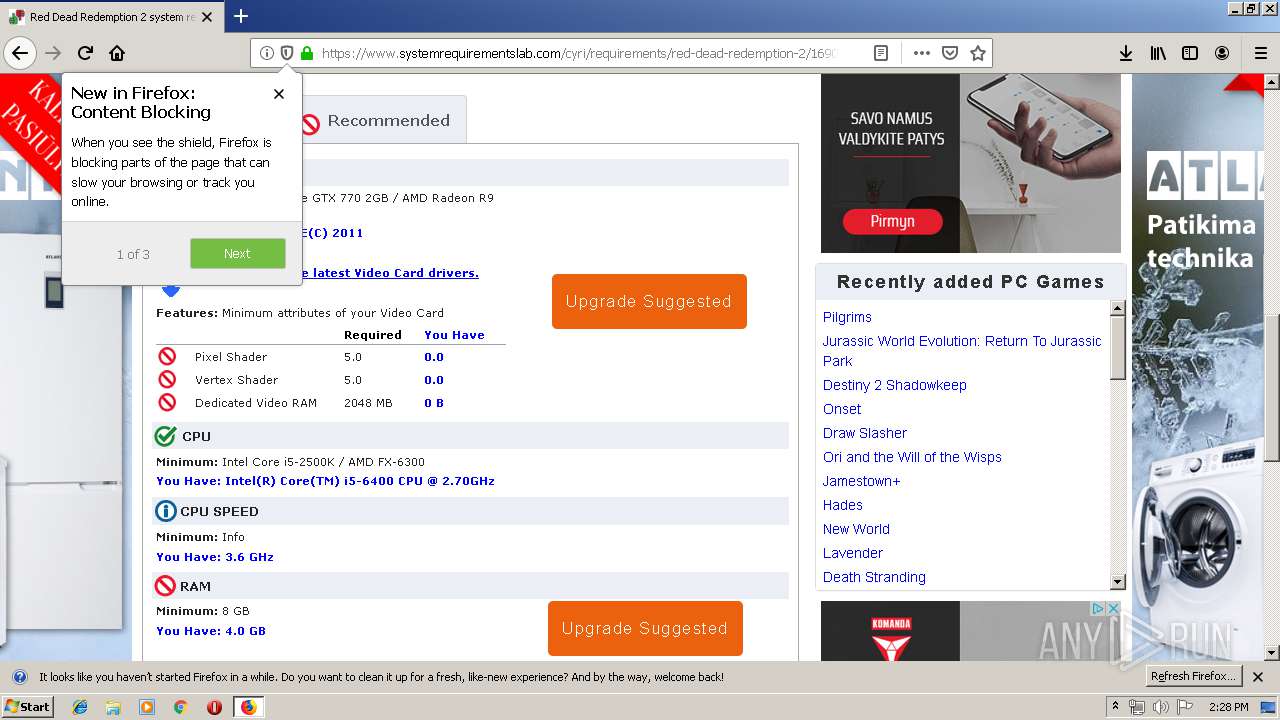Open the Firefox home page icon
Screen dimensions: 1280x720
click(x=117, y=53)
